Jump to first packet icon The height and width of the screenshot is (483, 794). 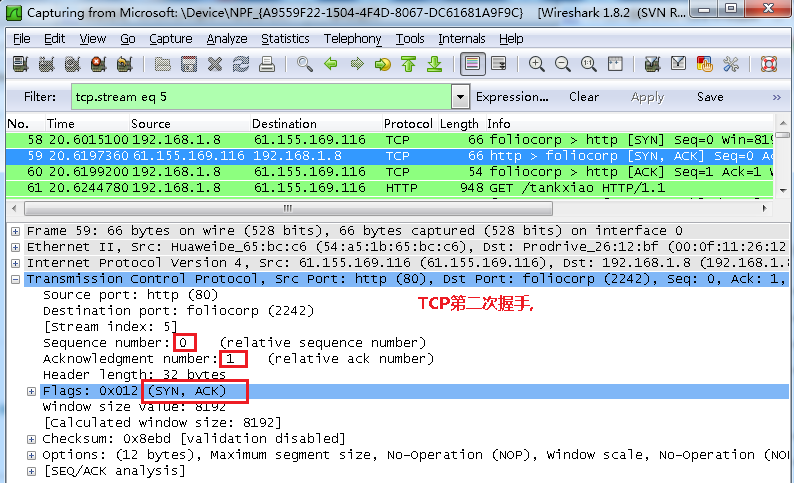pos(409,64)
